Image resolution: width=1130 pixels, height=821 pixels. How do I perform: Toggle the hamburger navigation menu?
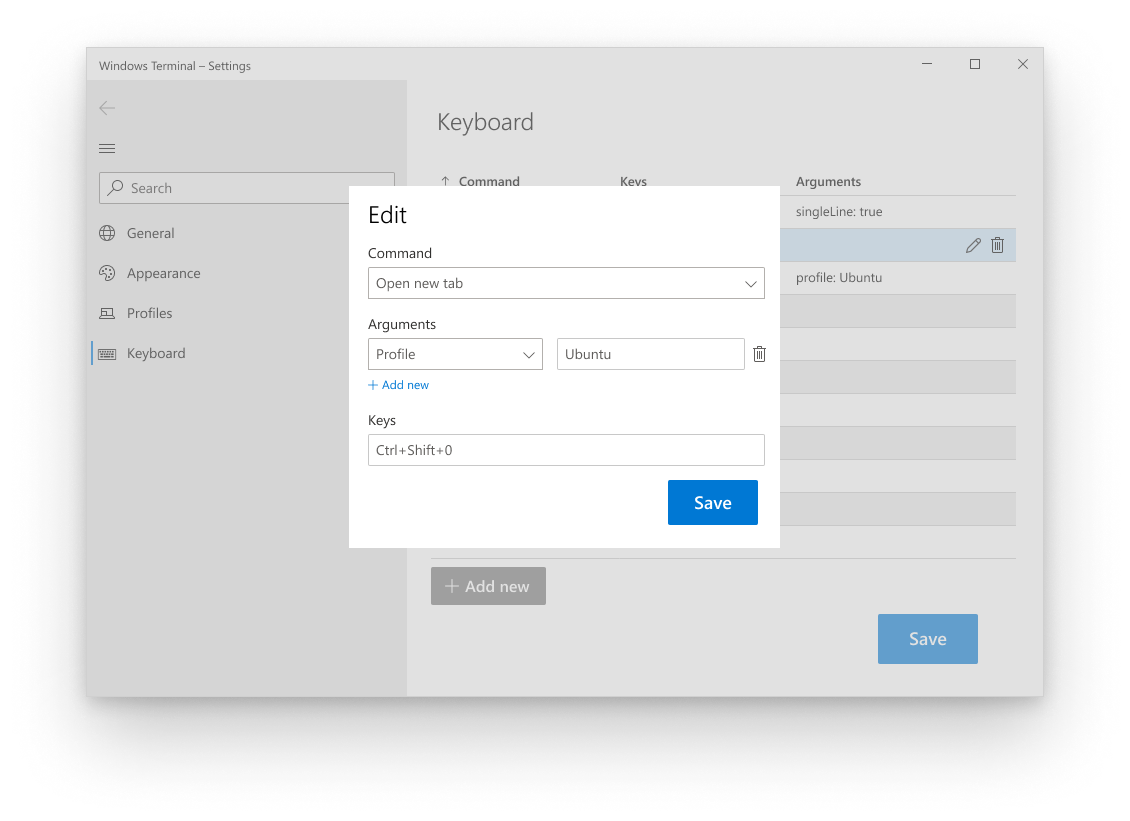point(107,149)
